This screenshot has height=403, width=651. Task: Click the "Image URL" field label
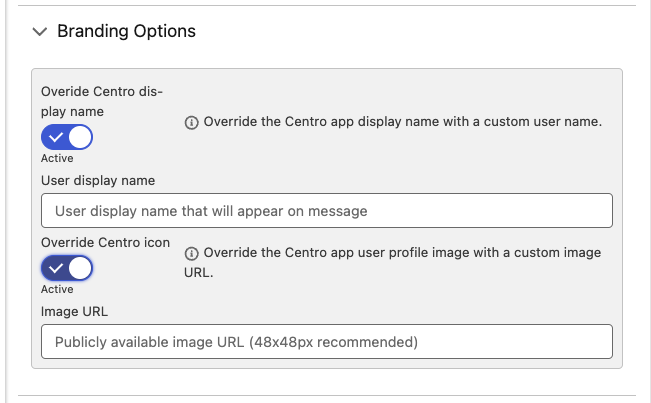74,311
